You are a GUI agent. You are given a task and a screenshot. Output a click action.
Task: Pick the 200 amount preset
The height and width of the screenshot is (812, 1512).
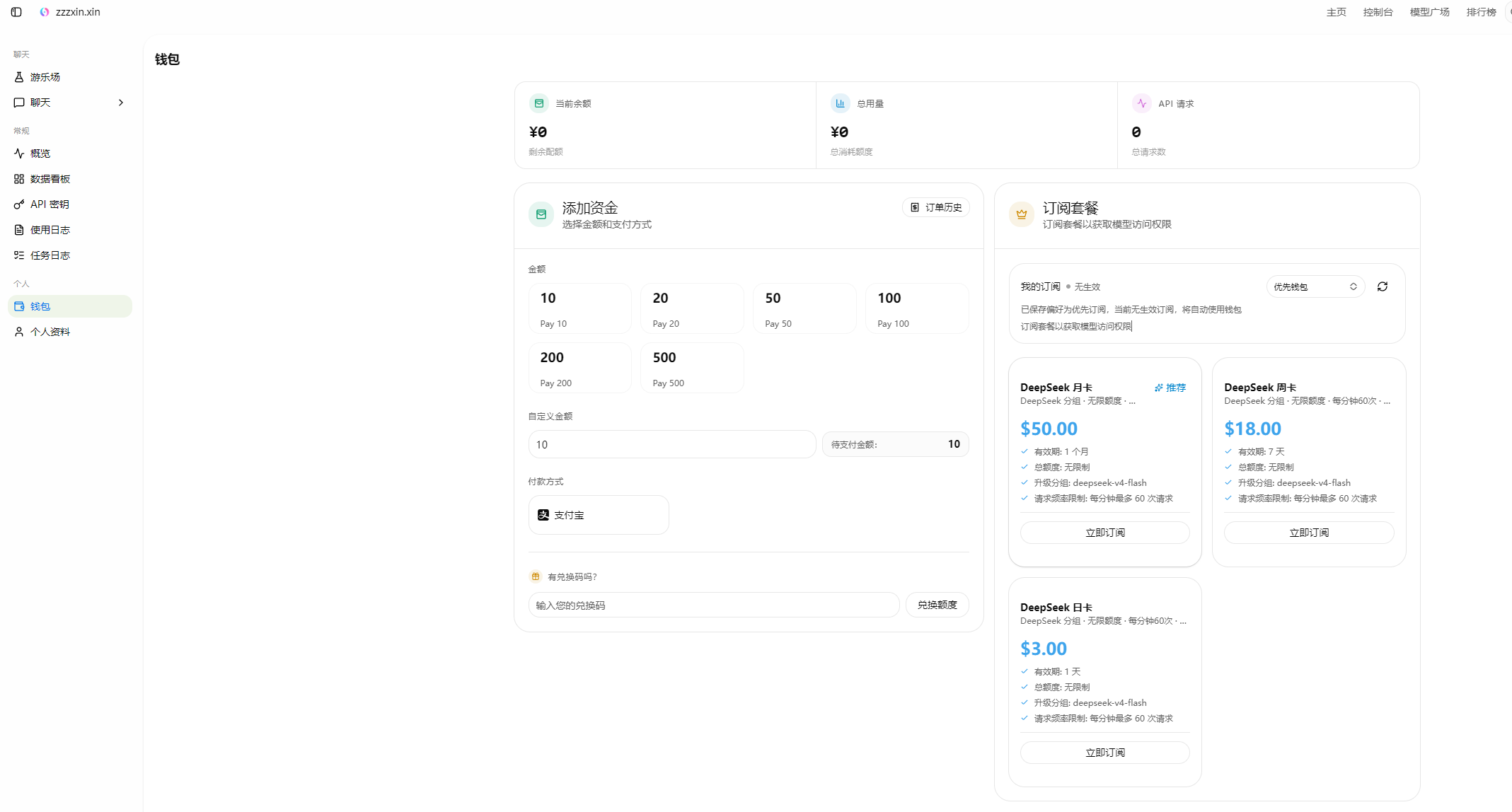click(580, 368)
